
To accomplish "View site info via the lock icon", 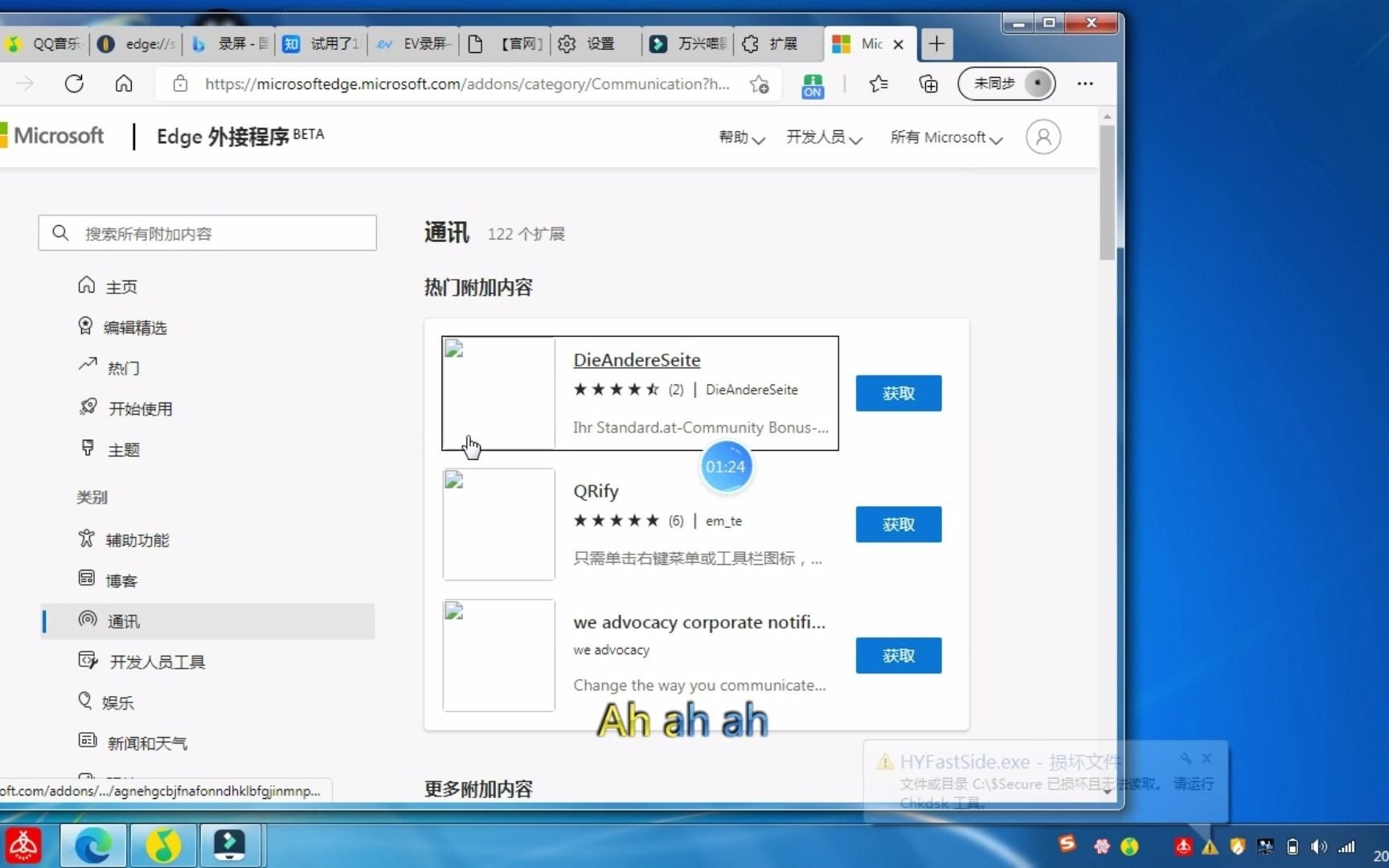I will (x=180, y=84).
